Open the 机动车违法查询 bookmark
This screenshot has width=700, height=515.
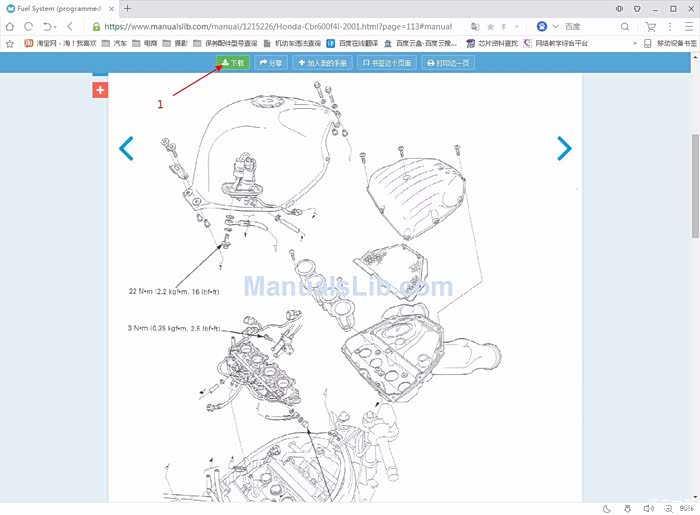point(292,43)
